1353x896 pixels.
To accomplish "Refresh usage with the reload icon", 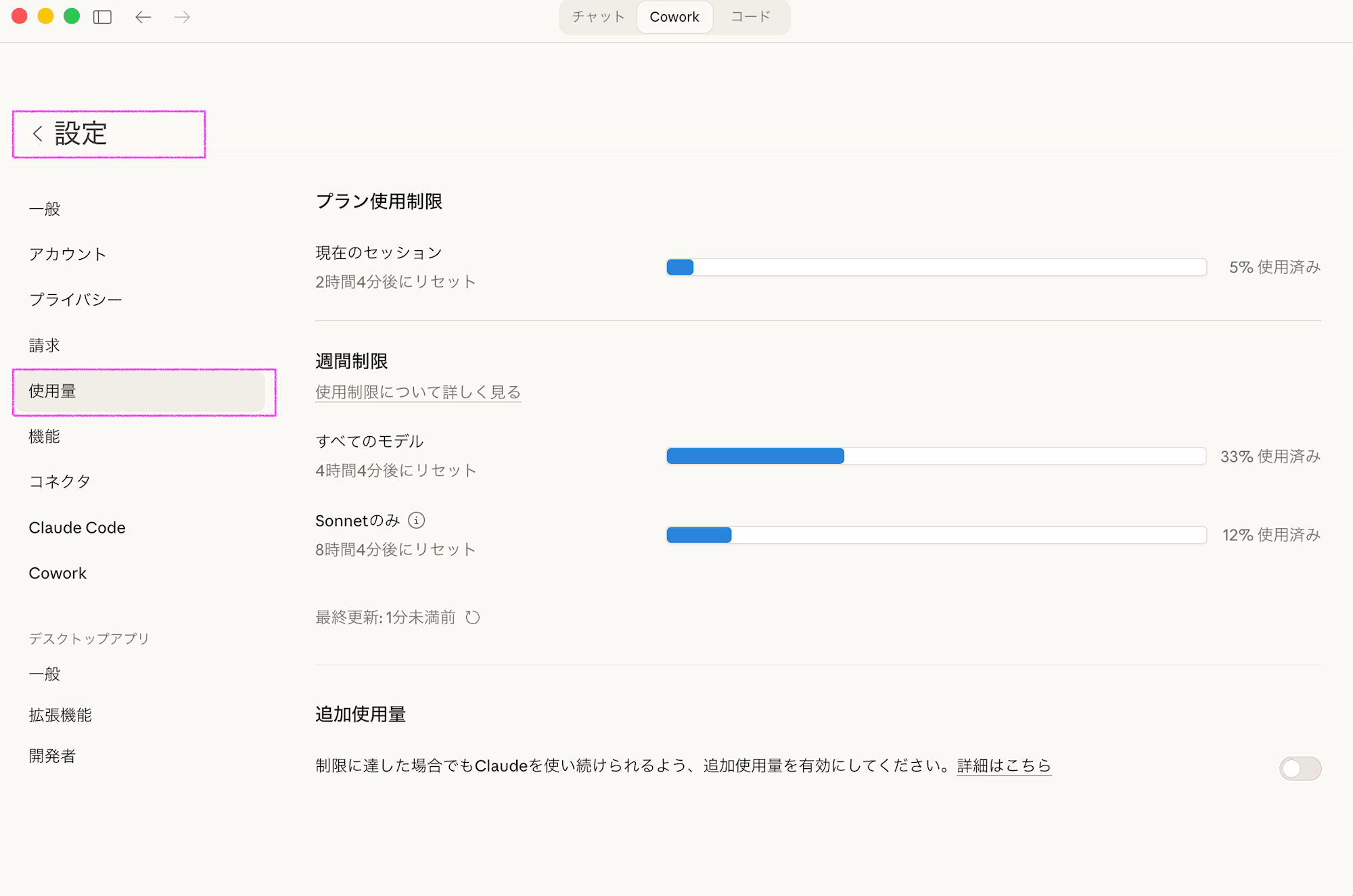I will (x=473, y=617).
